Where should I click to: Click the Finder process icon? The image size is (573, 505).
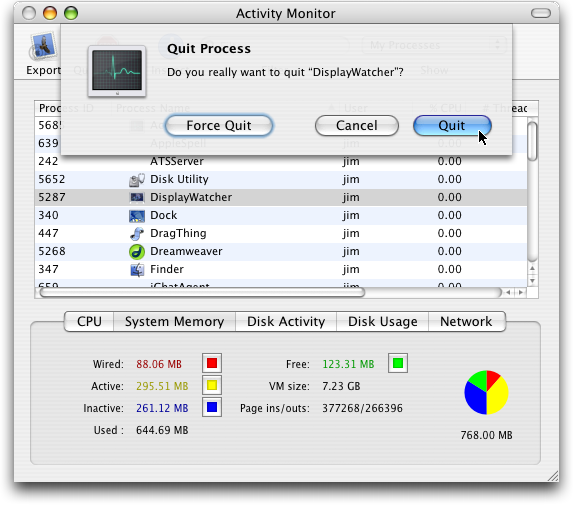pos(137,270)
